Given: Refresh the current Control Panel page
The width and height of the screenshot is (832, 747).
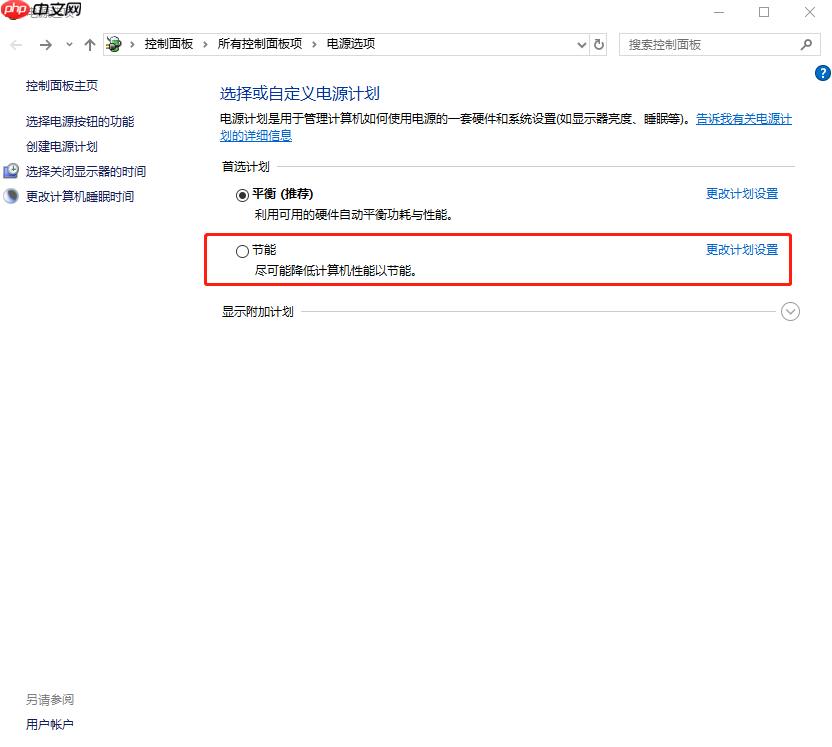Looking at the screenshot, I should (599, 44).
